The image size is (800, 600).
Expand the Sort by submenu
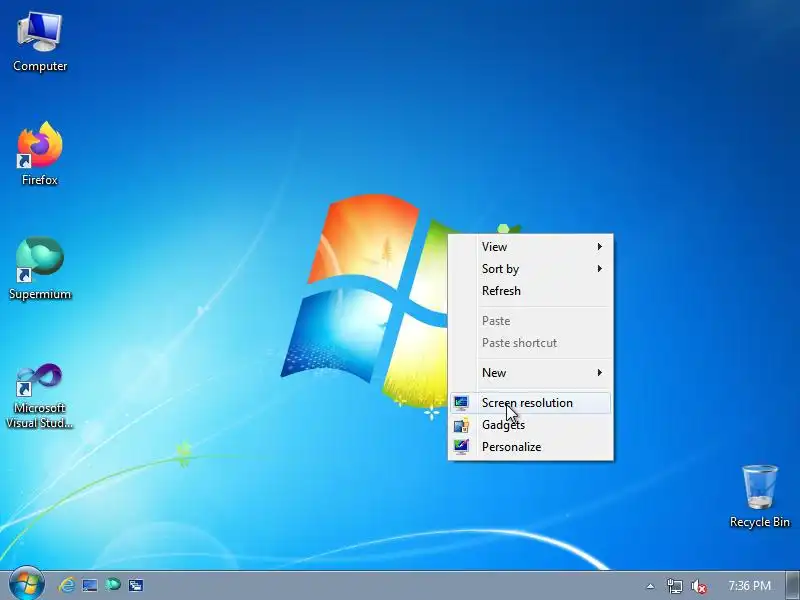click(x=531, y=269)
